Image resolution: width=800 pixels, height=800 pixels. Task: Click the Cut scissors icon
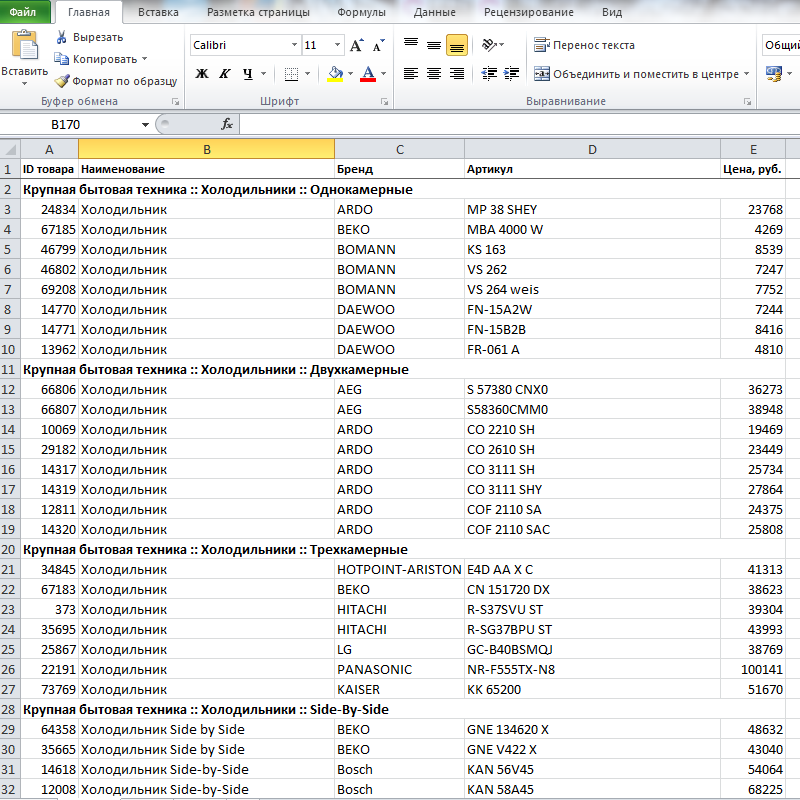tap(62, 37)
